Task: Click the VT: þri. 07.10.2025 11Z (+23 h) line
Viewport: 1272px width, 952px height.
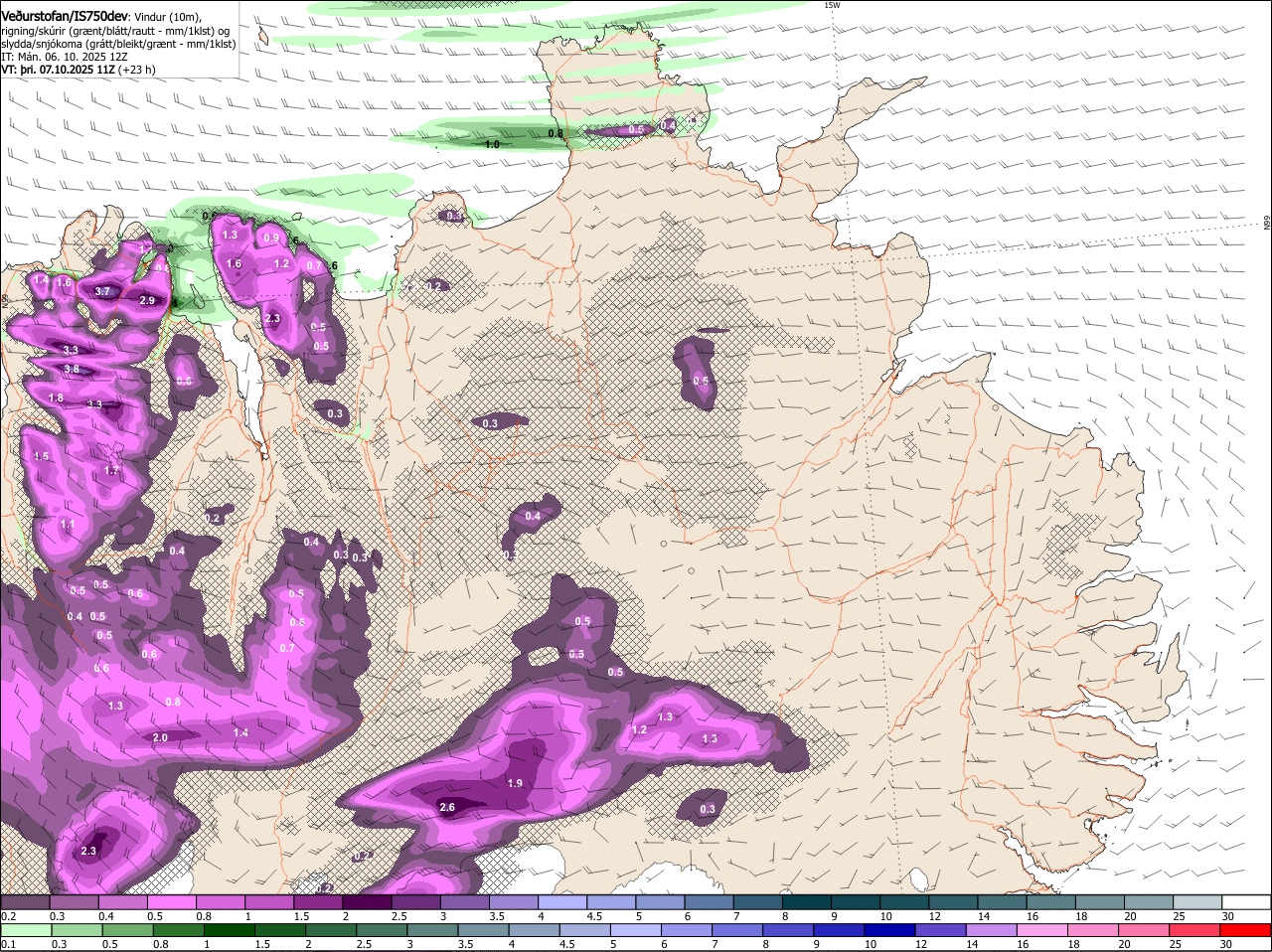Action: point(79,71)
